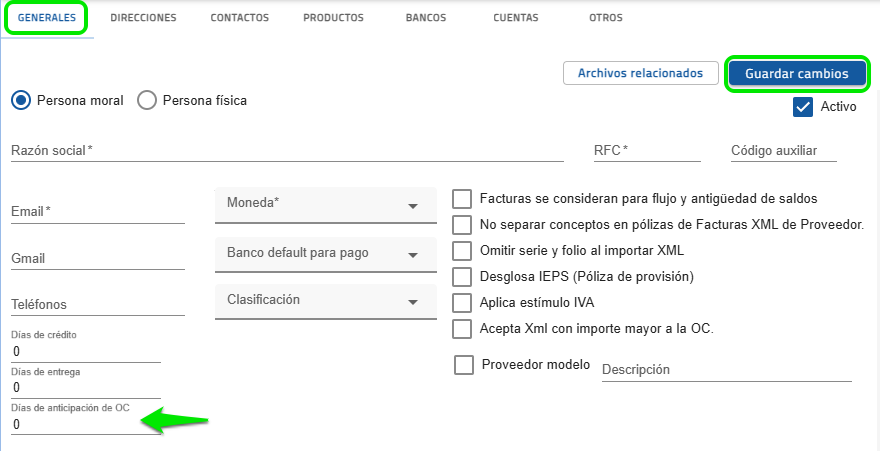Enable the Proveedor modelo checkbox
The image size is (880, 451).
(x=464, y=365)
